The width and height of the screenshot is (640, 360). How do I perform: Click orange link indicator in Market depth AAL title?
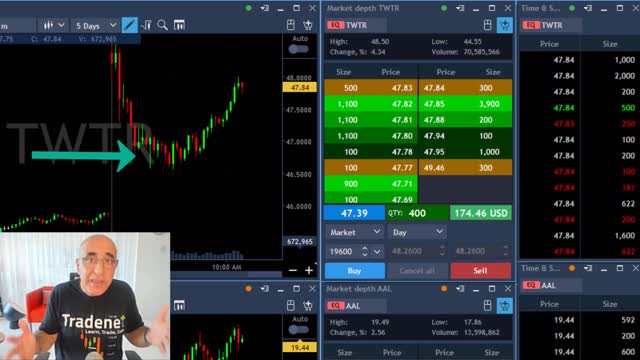coord(444,289)
